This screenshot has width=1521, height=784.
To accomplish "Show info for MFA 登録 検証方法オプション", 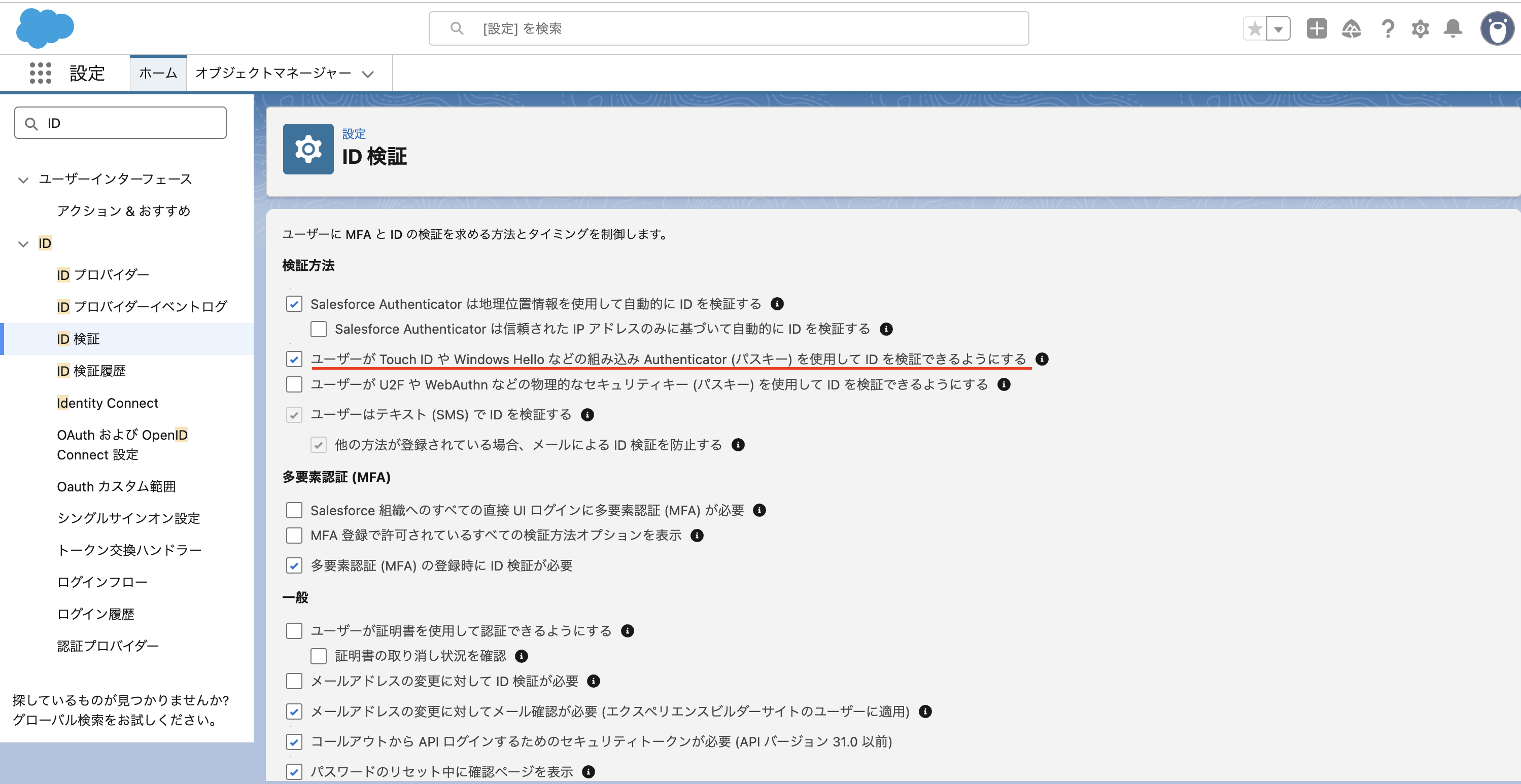I will pos(697,536).
